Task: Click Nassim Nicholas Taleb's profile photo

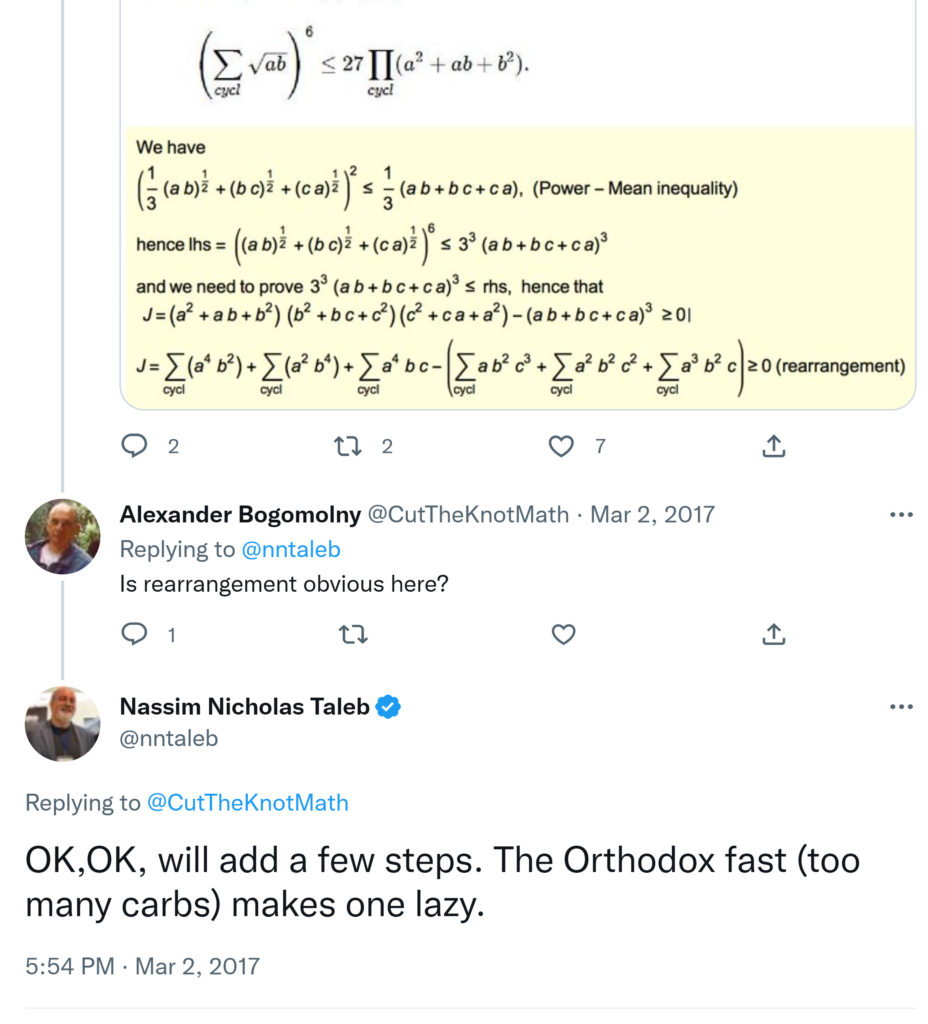Action: click(62, 723)
